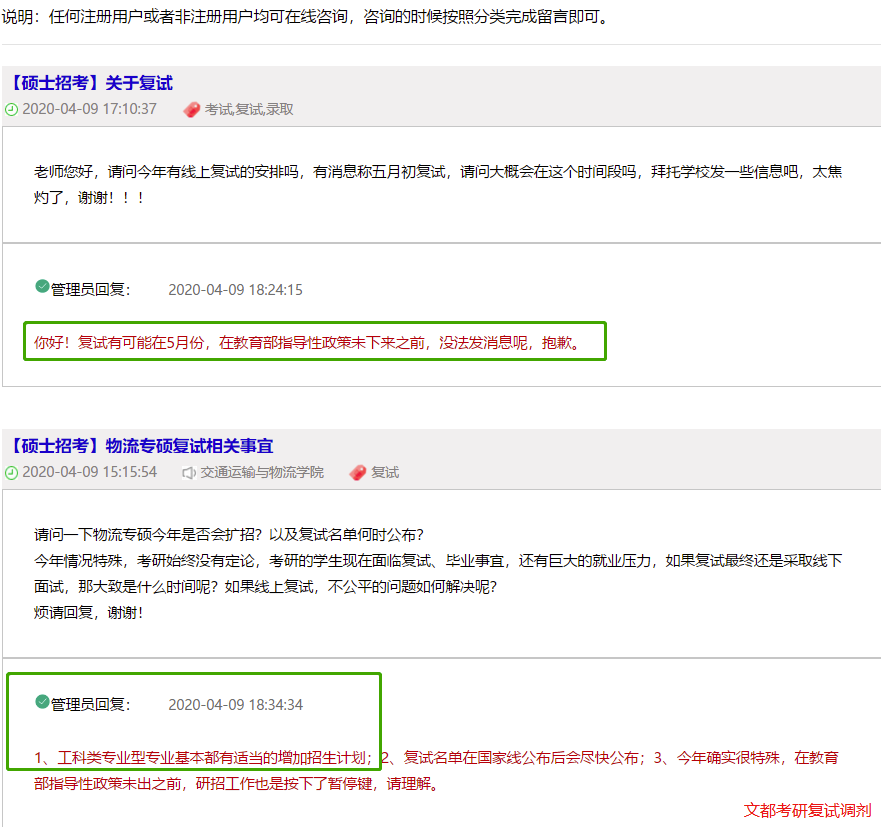Click the reply text starting 1、工科类专业型专业
Viewport: 881px width, 827px height.
click(436, 771)
